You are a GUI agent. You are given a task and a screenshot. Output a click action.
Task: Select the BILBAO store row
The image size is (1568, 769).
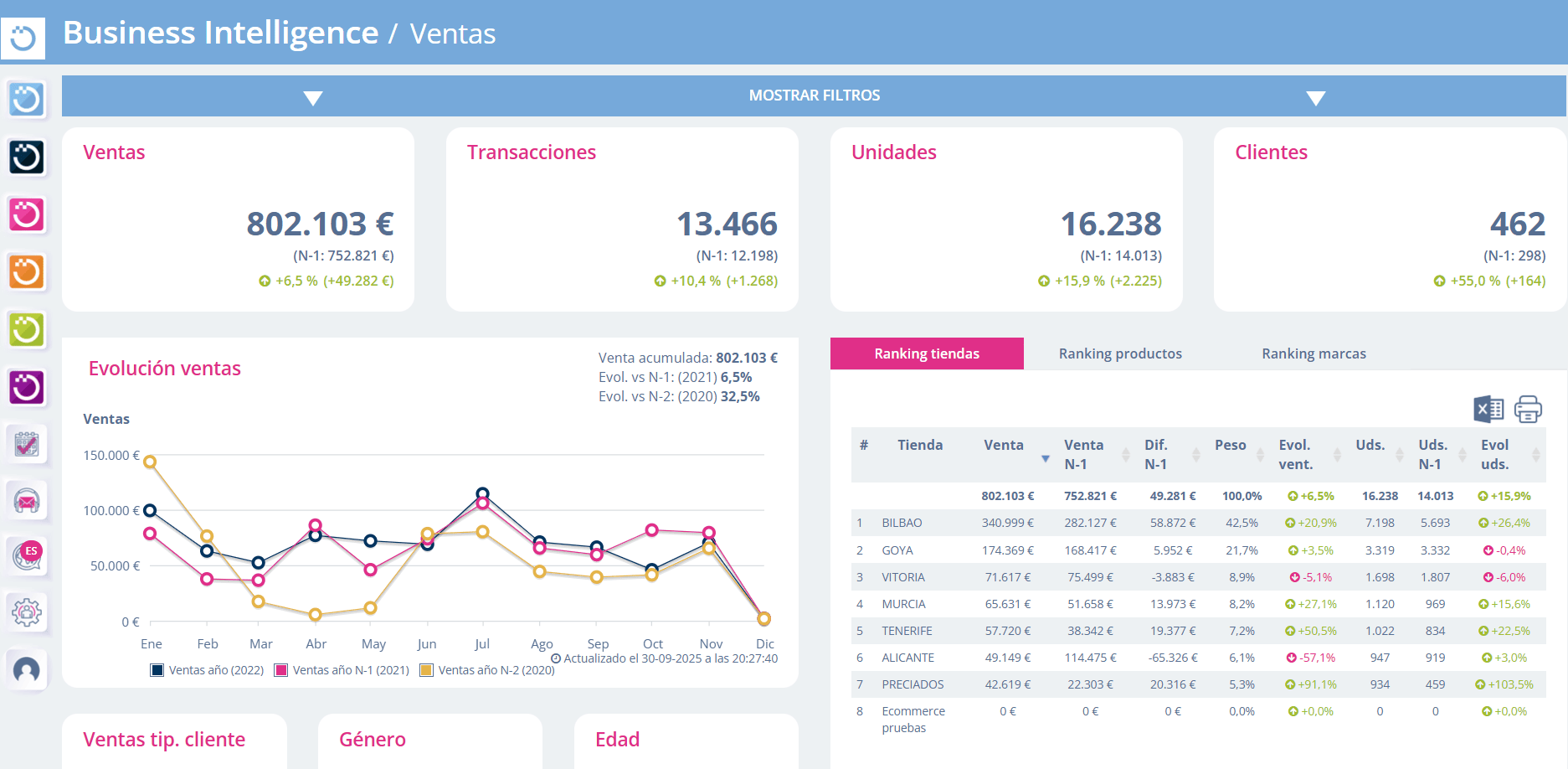click(902, 523)
